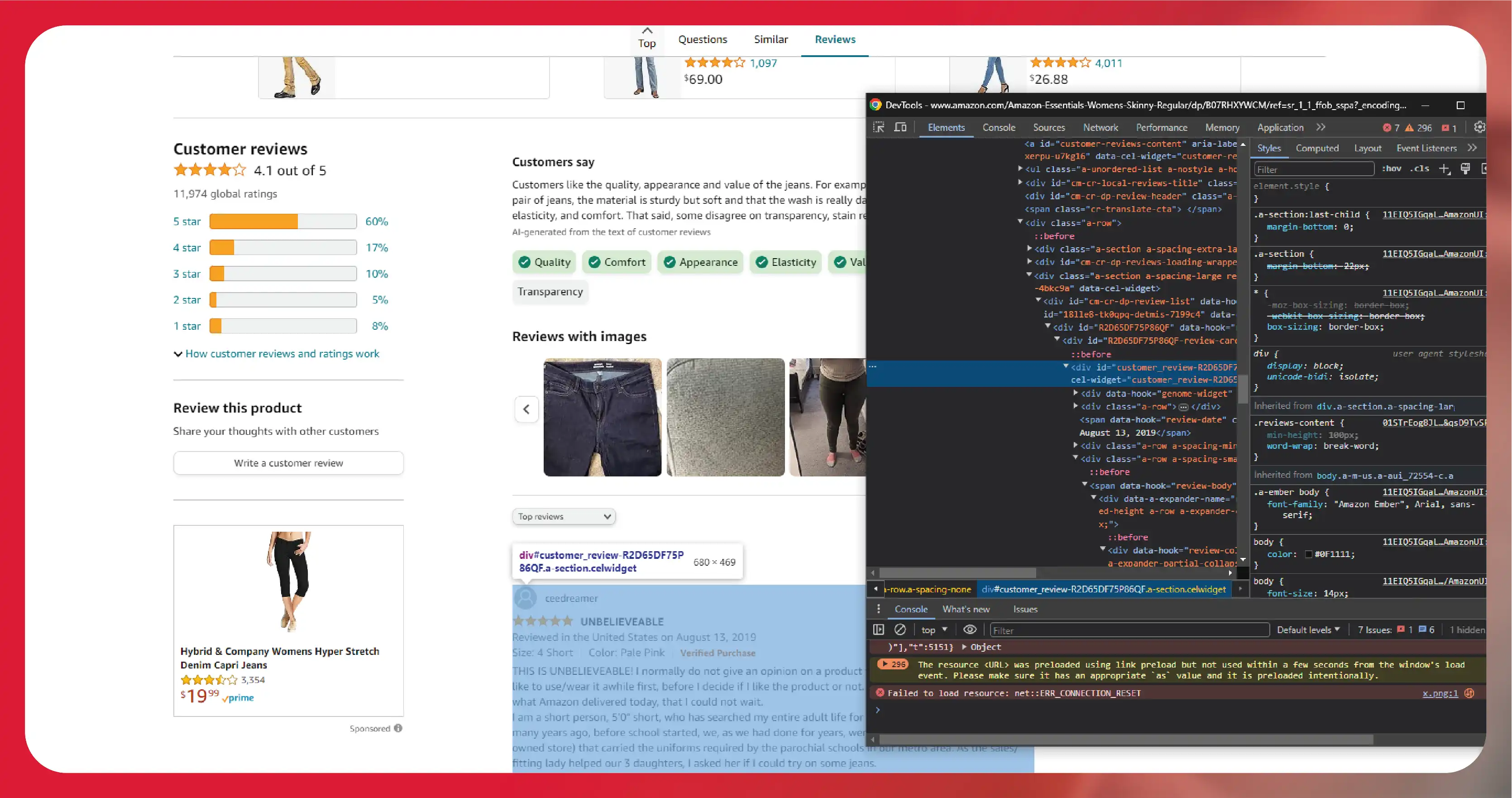Click the Write a customer review button

coord(288,462)
